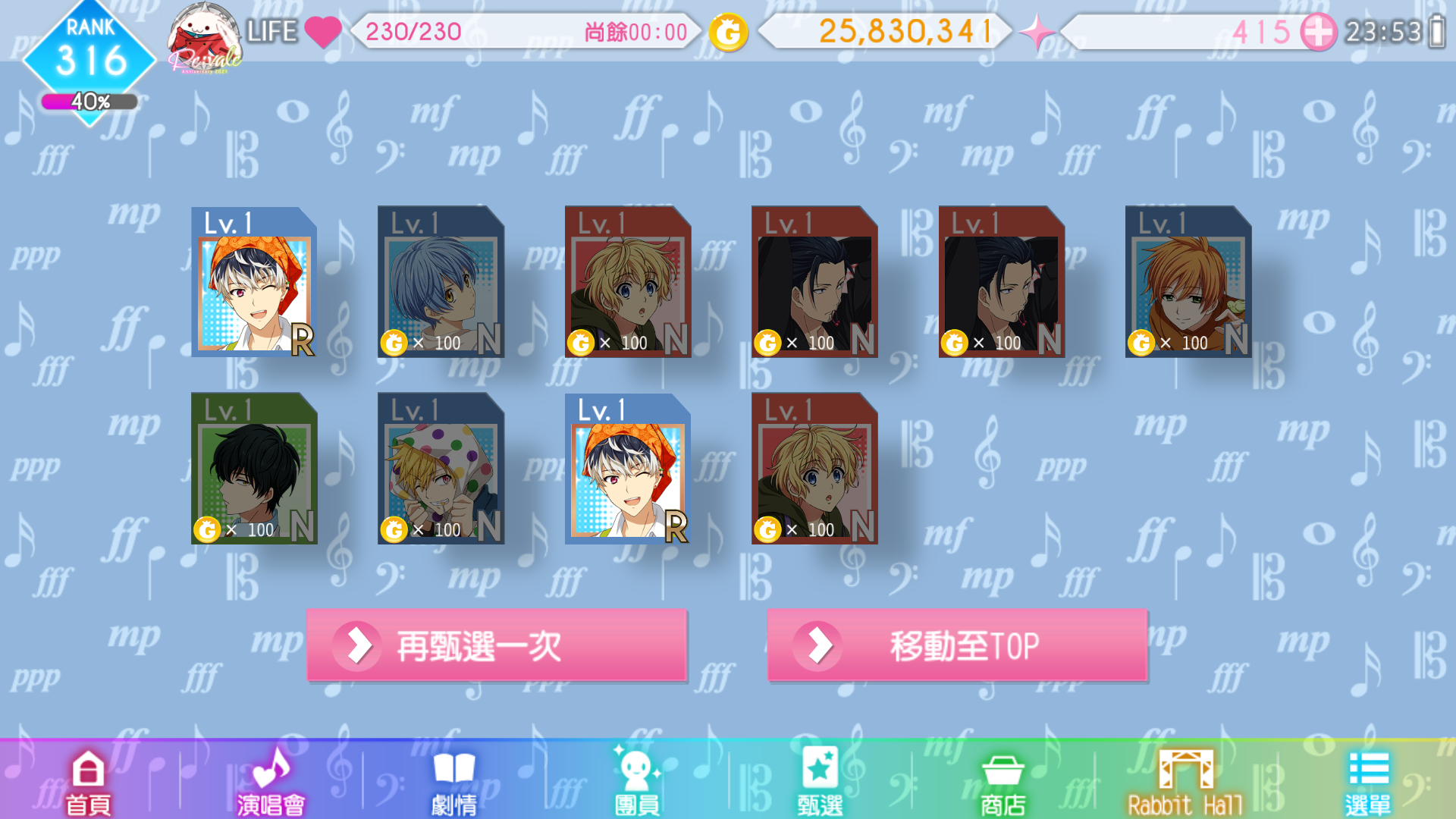Image resolution: width=1456 pixels, height=819 pixels.
Task: Click the 移動至TOP button
Action: [957, 645]
